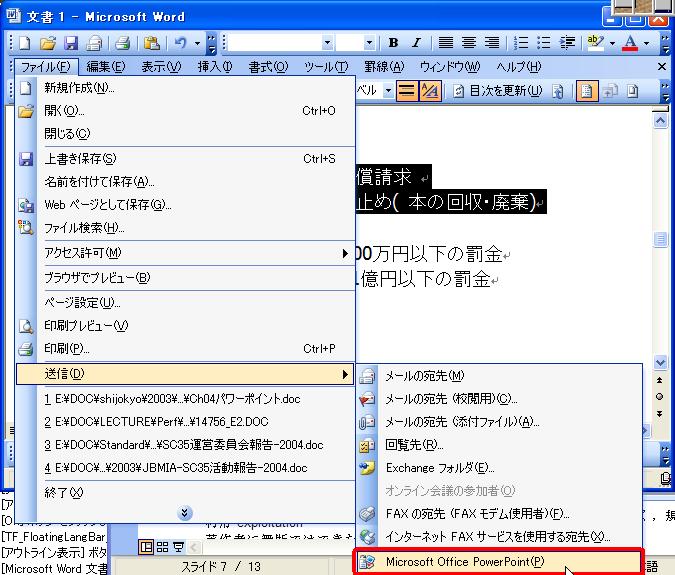
Task: Select 回覧先 submenu item
Action: (x=499, y=445)
